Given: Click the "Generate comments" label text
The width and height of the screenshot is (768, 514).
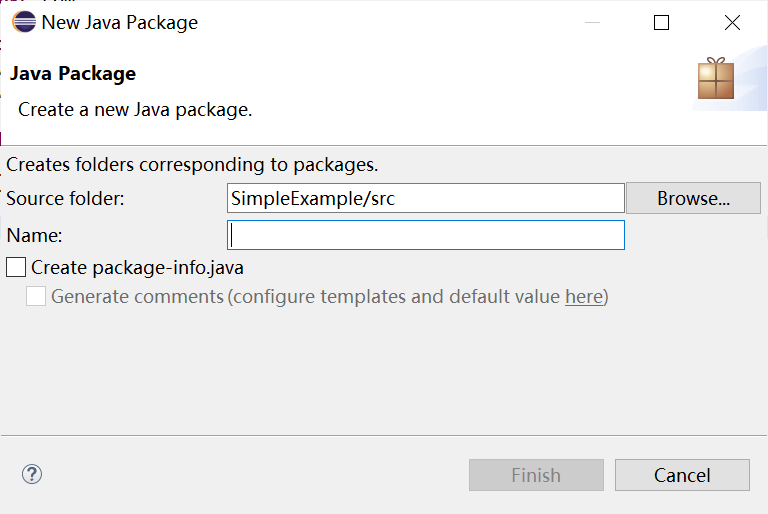Looking at the screenshot, I should 137,296.
